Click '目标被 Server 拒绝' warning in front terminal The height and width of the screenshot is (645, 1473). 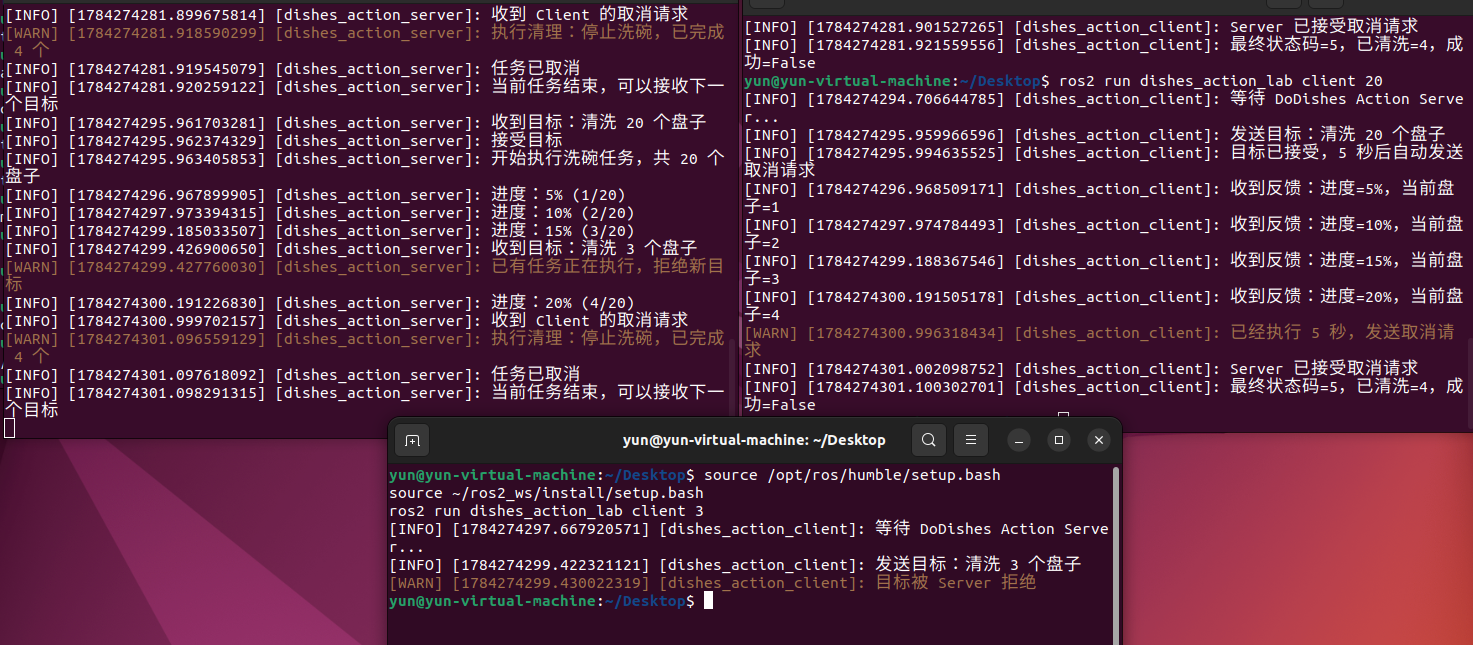coord(955,583)
